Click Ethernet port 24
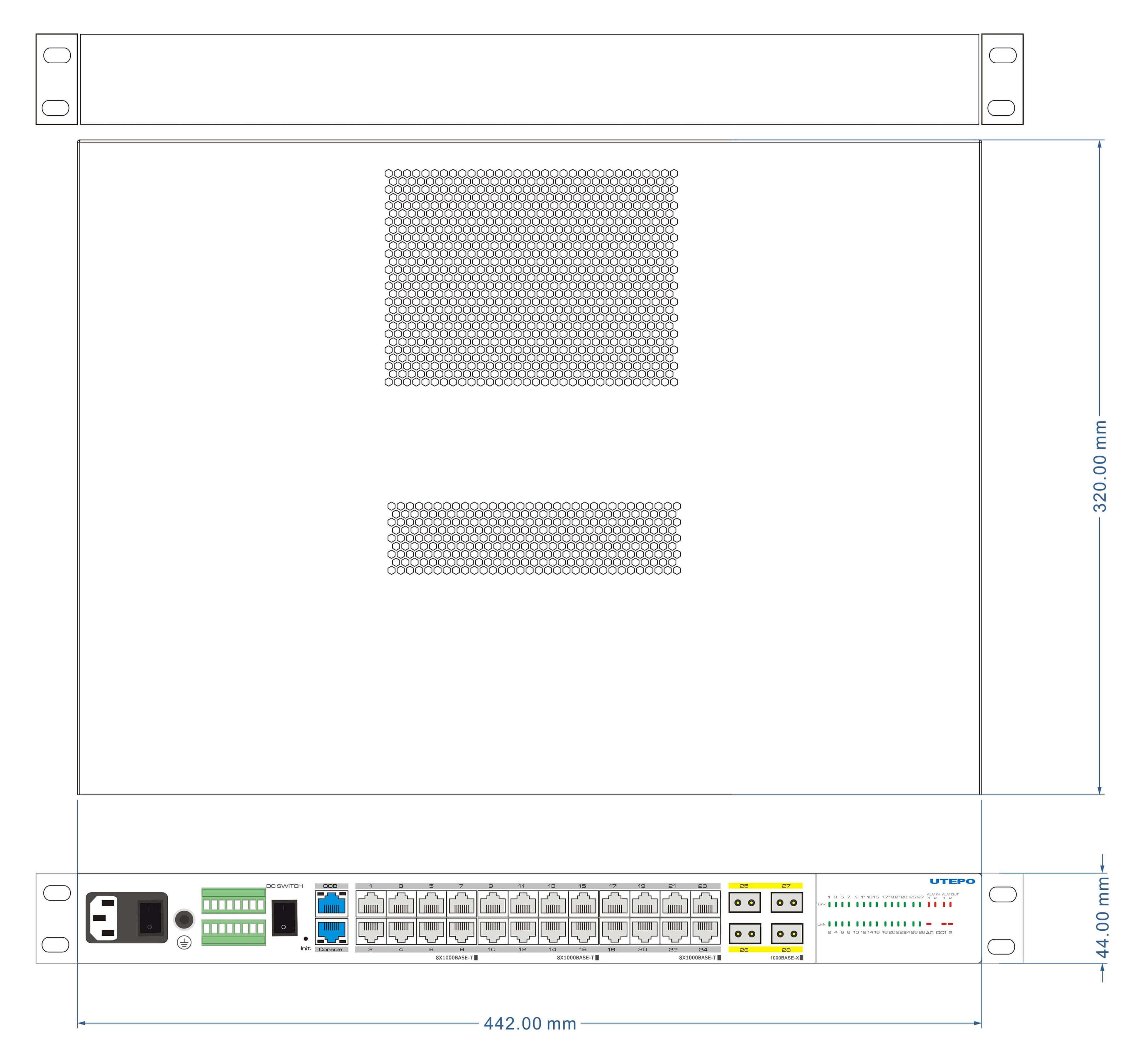The width and height of the screenshot is (1148, 1048). click(705, 931)
